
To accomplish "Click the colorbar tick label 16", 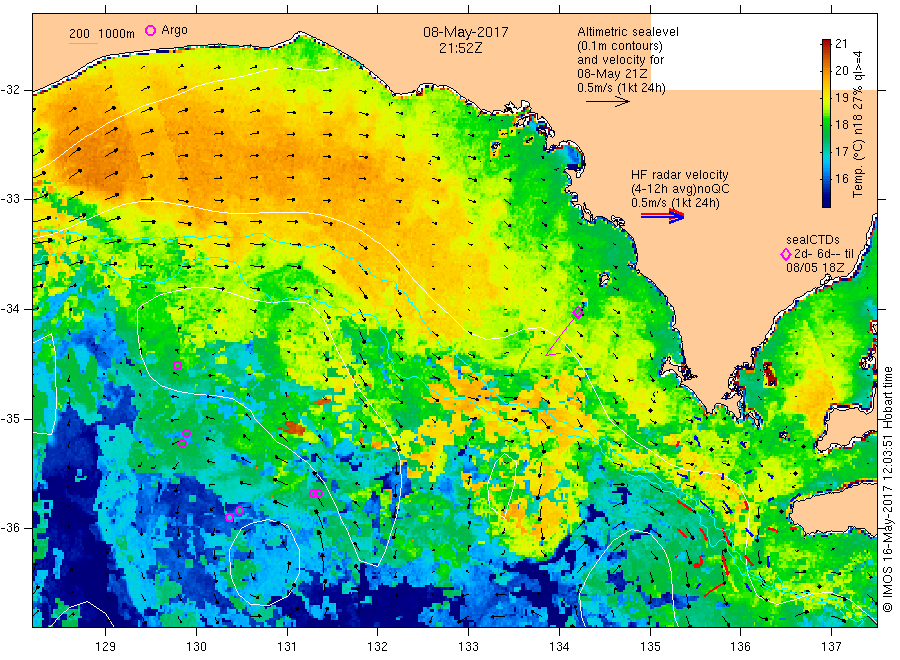I will 841,178.
